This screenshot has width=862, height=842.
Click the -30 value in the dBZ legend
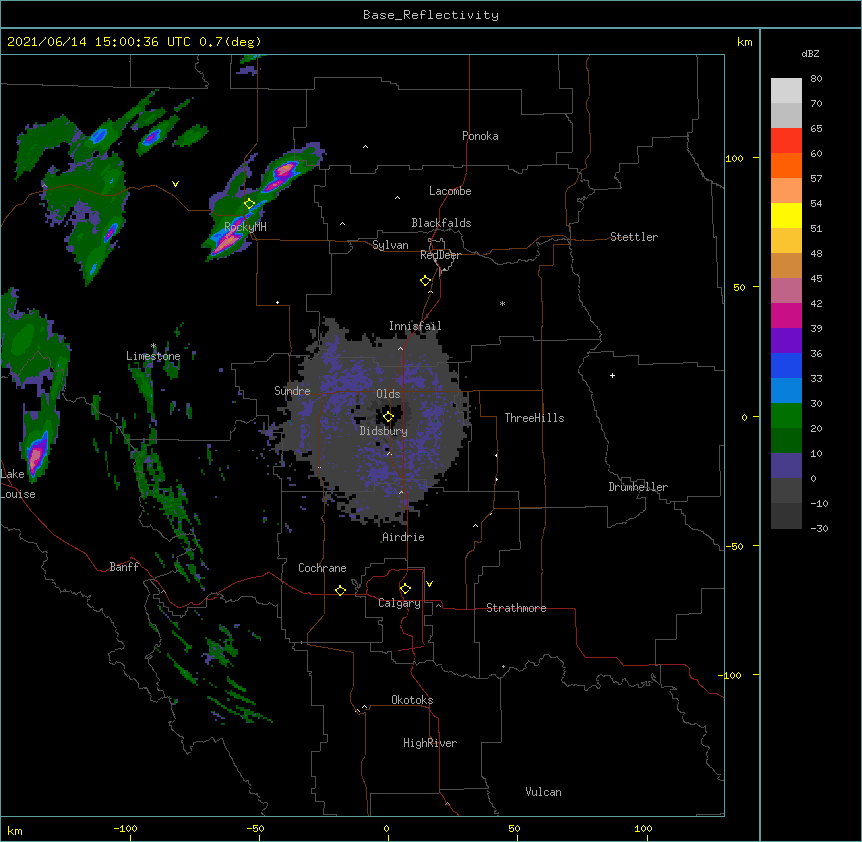point(819,528)
